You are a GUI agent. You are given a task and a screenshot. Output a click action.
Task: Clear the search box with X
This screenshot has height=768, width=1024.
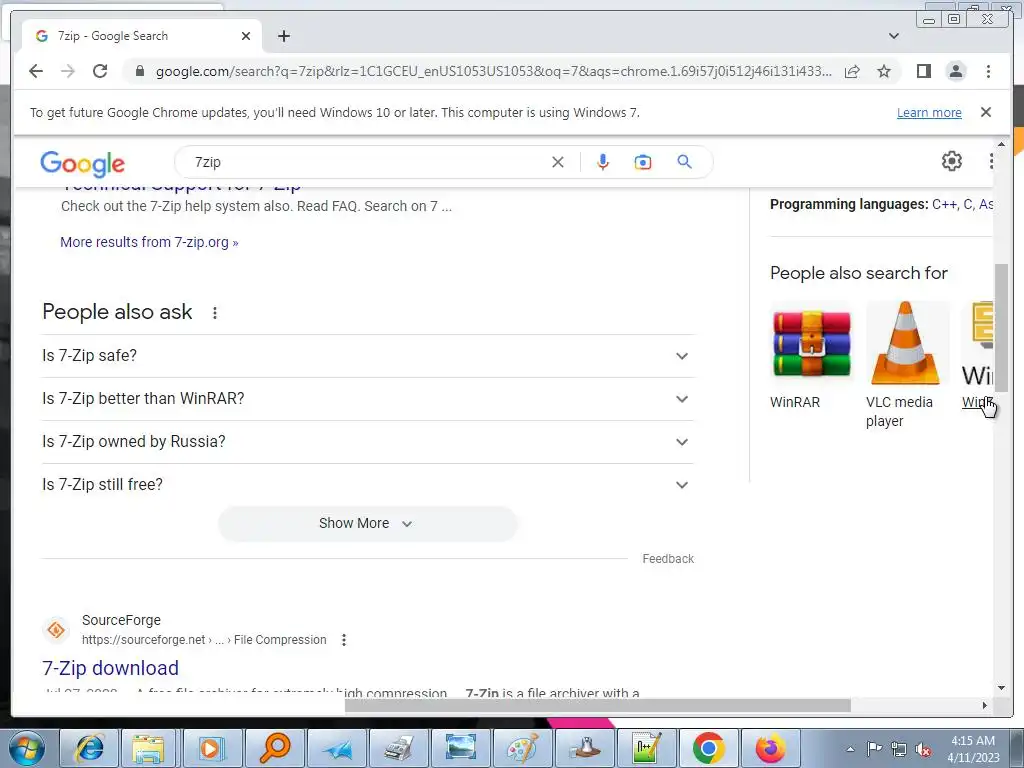point(557,162)
